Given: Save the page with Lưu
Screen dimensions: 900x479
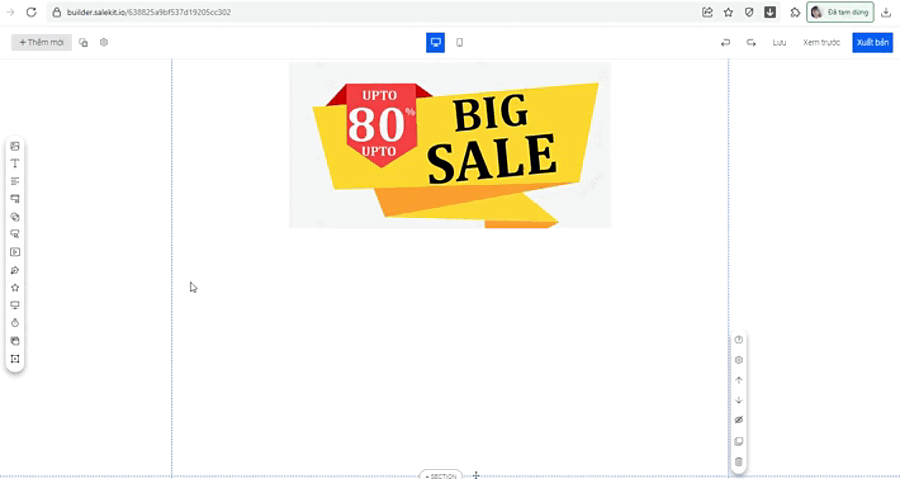Looking at the screenshot, I should 779,42.
